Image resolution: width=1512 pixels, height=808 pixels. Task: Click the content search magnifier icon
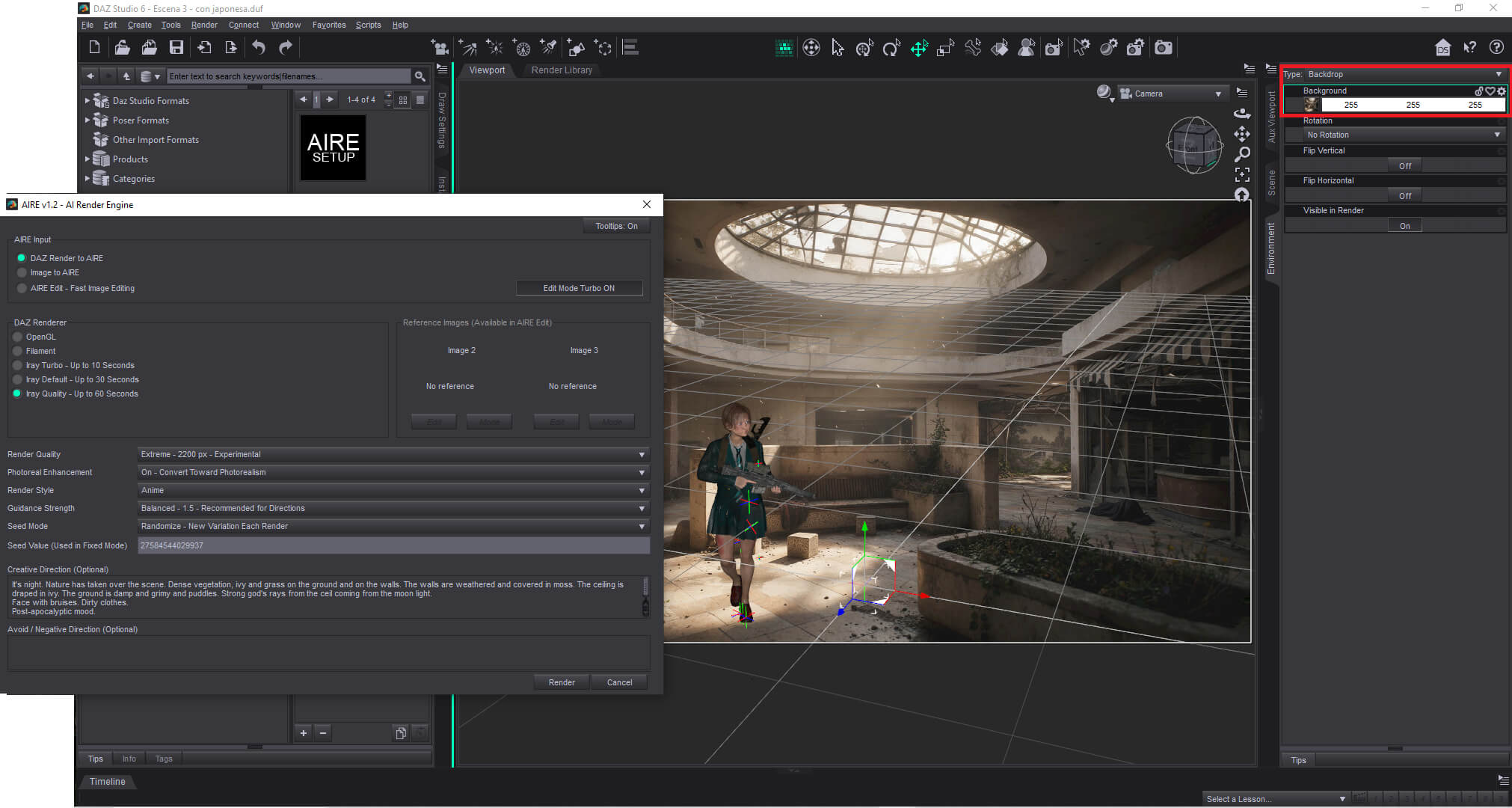(x=420, y=76)
